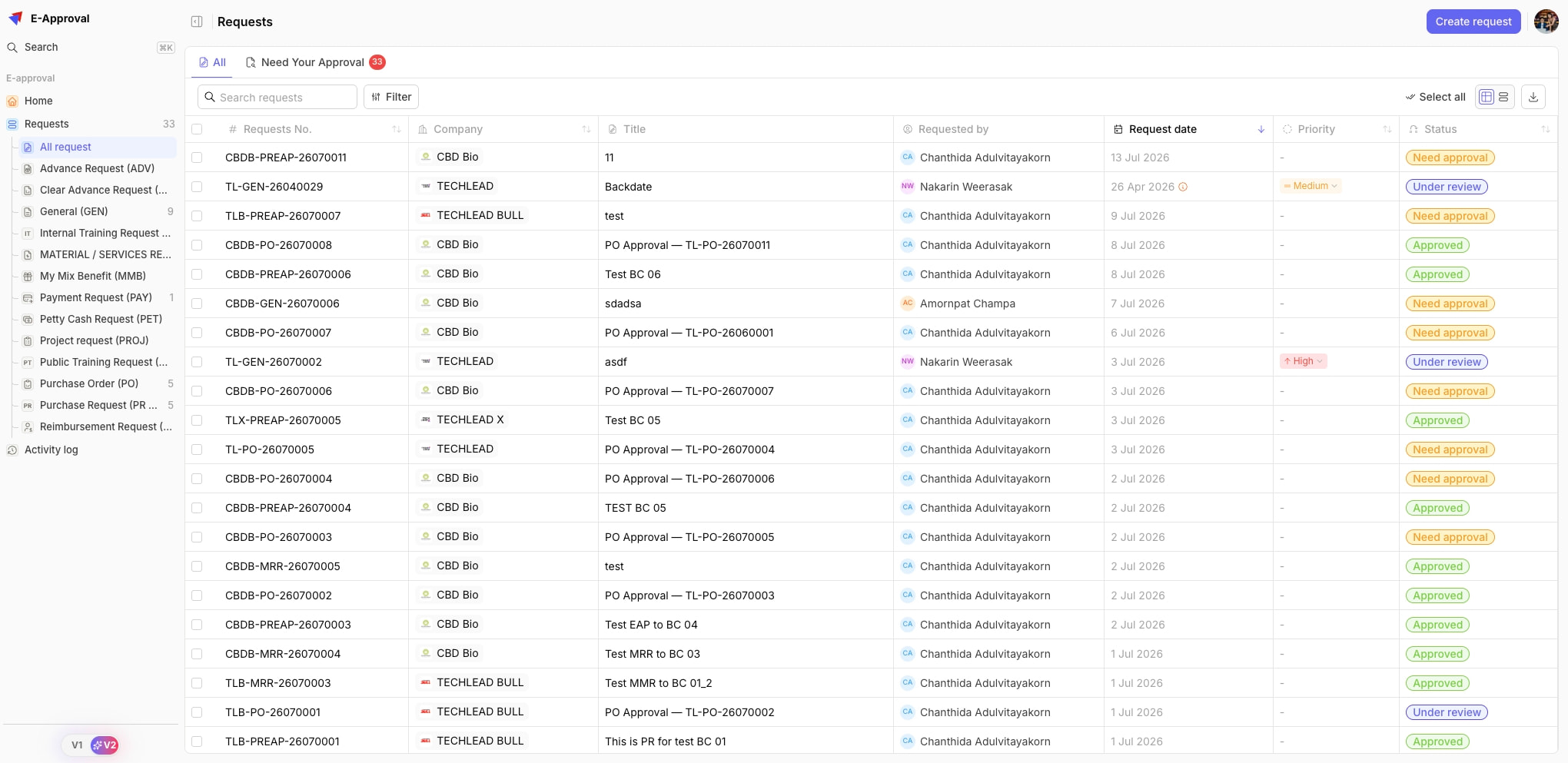1568x763 pixels.
Task: Click the Activity log icon
Action: point(12,450)
